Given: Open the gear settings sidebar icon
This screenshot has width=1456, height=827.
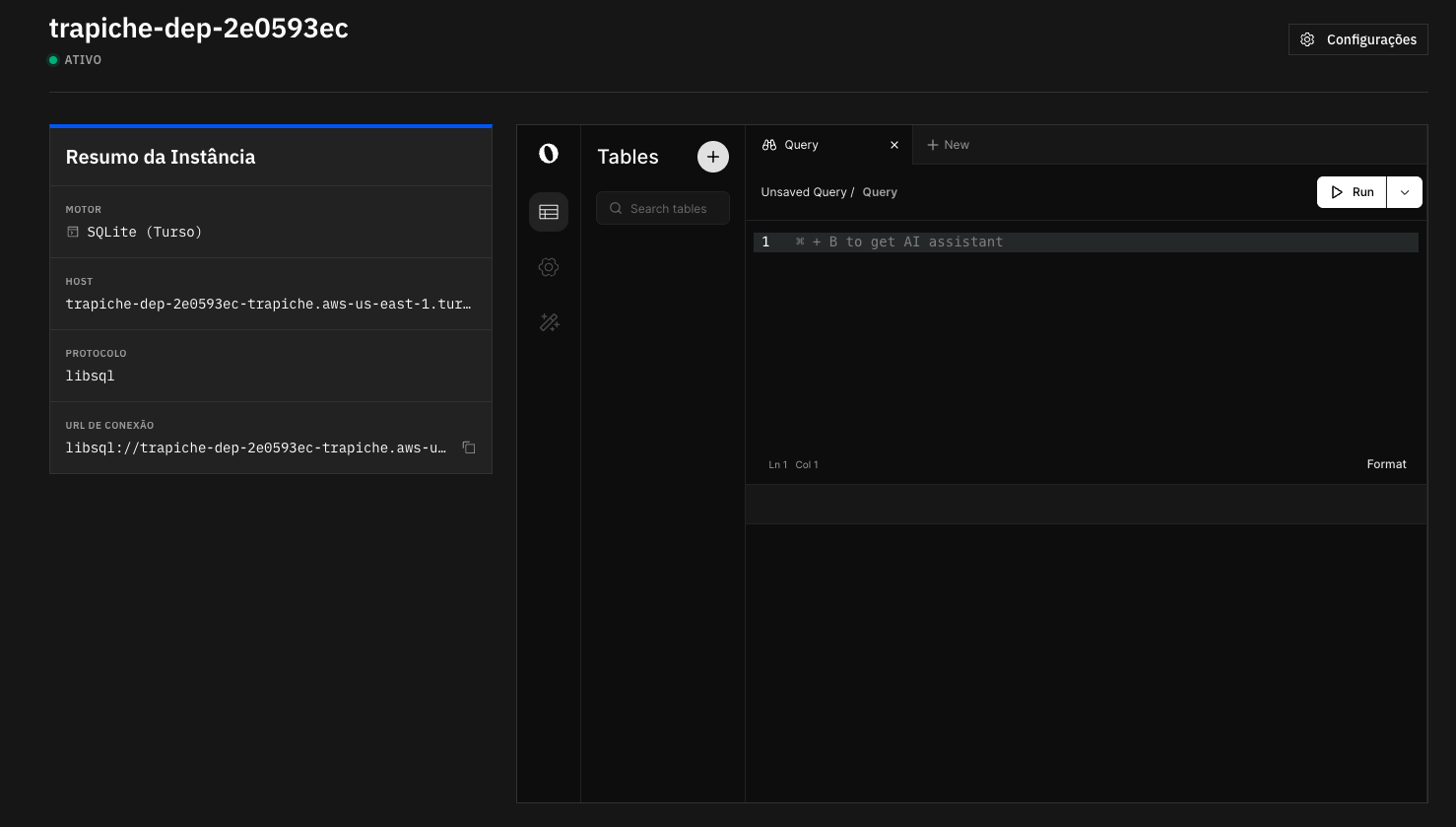Looking at the screenshot, I should pos(549,267).
